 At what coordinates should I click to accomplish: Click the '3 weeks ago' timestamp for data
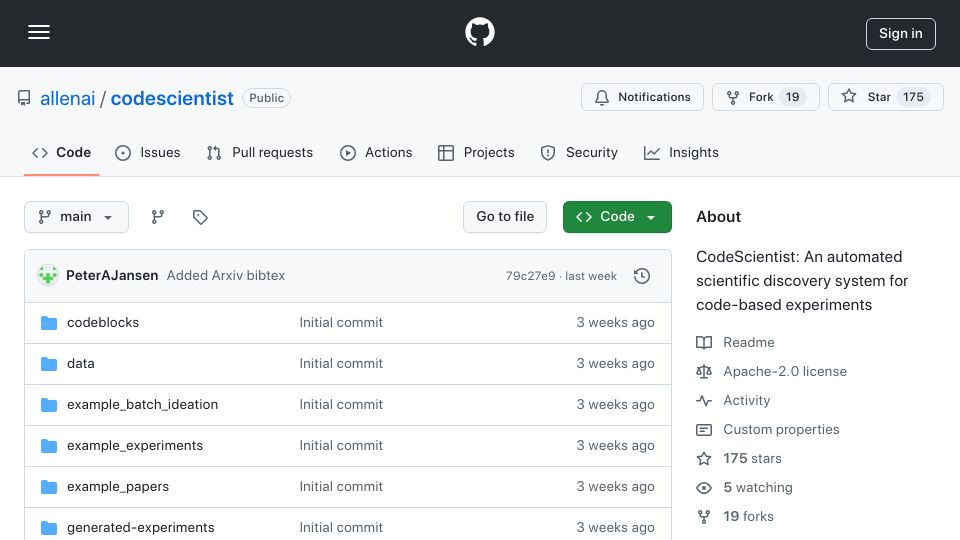[x=615, y=364]
